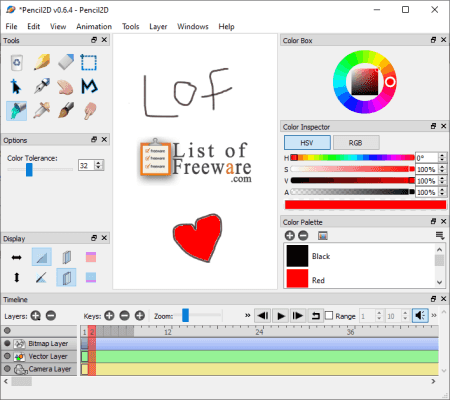
Task: Jump to the start frame
Action: pyautogui.click(x=263, y=316)
